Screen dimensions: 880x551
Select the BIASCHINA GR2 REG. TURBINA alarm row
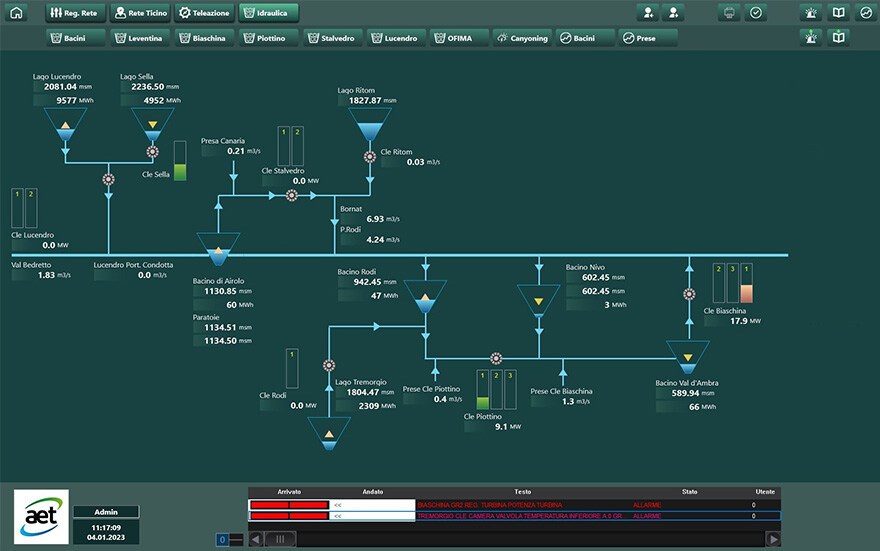(x=514, y=505)
